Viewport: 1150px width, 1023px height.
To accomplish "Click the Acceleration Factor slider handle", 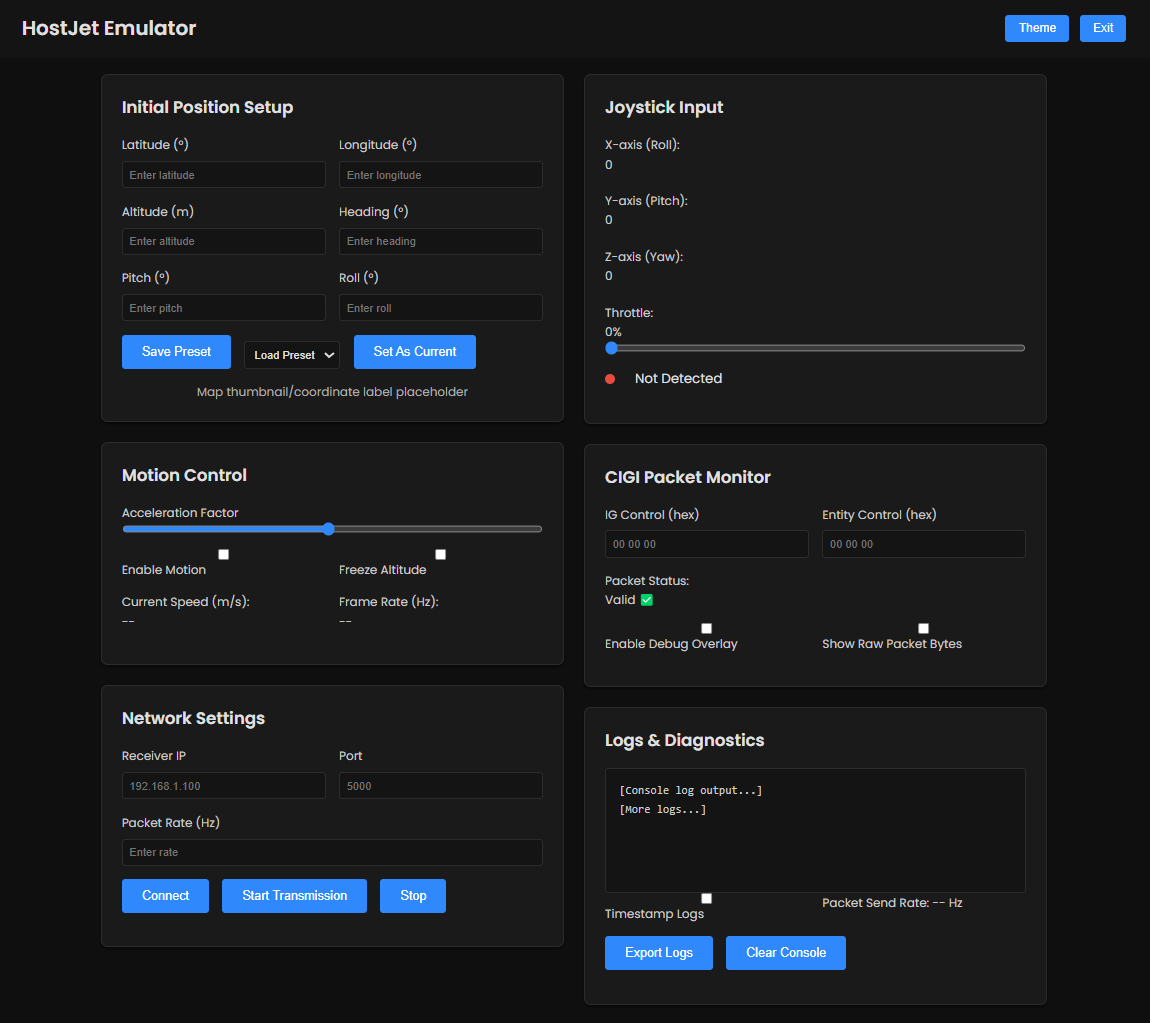I will [x=328, y=529].
